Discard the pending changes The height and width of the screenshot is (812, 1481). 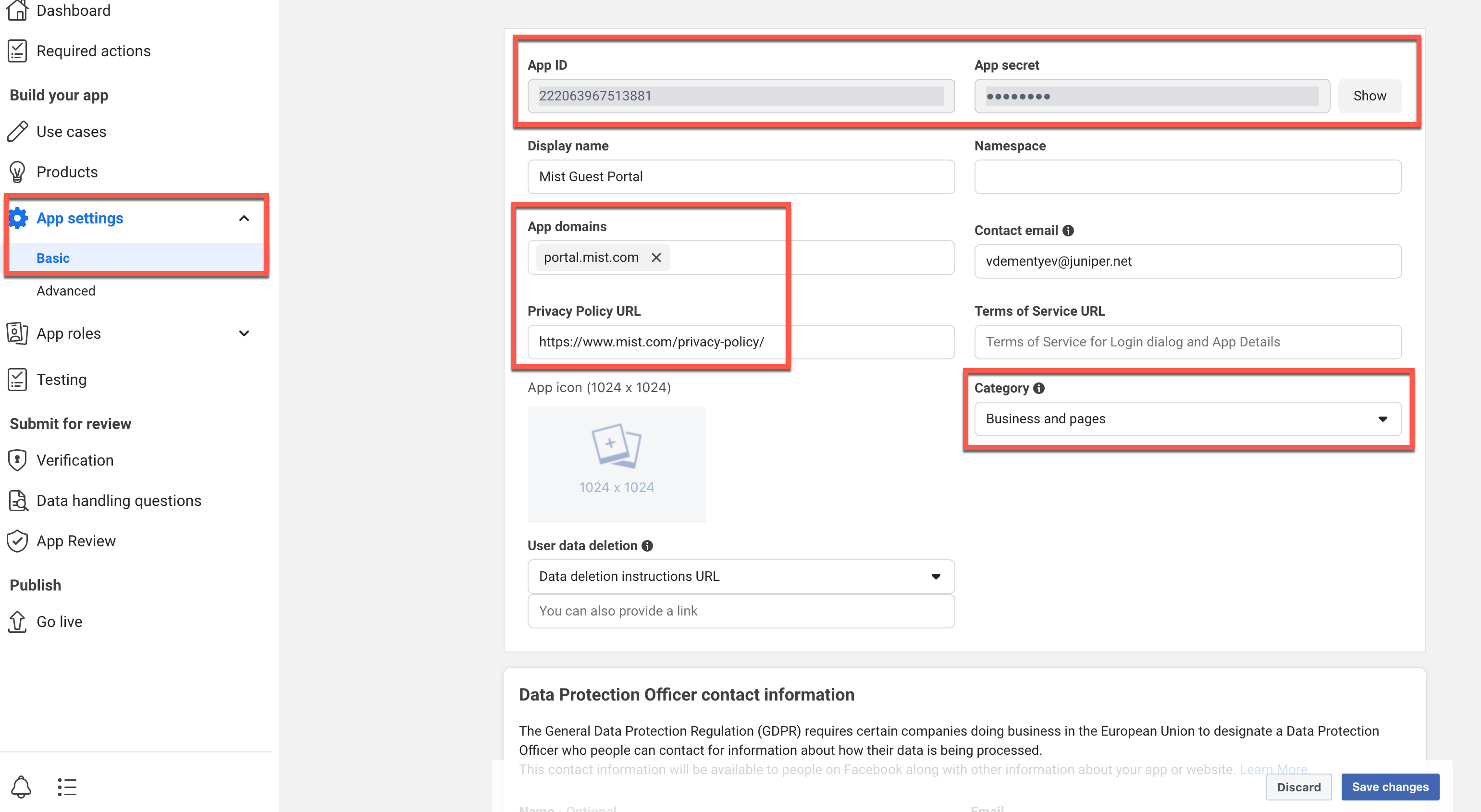[x=1298, y=787]
